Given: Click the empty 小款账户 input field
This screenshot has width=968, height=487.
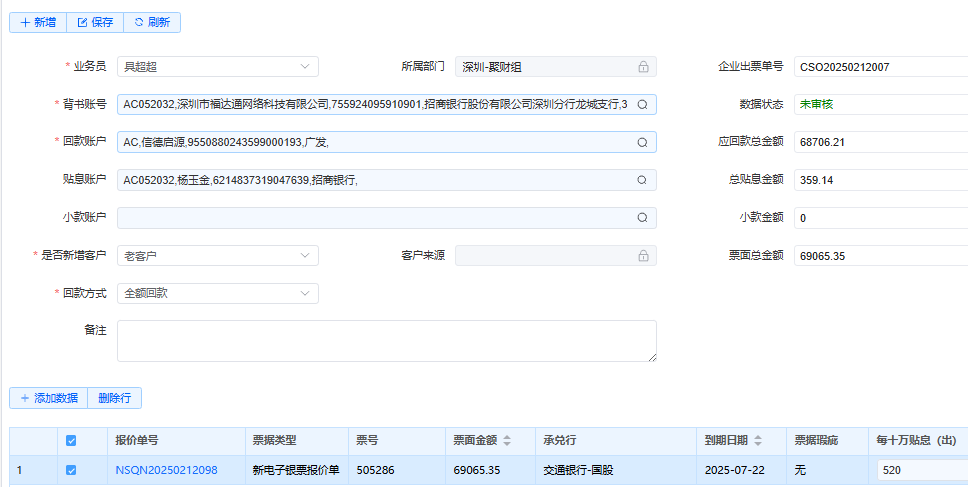Looking at the screenshot, I should pyautogui.click(x=386, y=218).
